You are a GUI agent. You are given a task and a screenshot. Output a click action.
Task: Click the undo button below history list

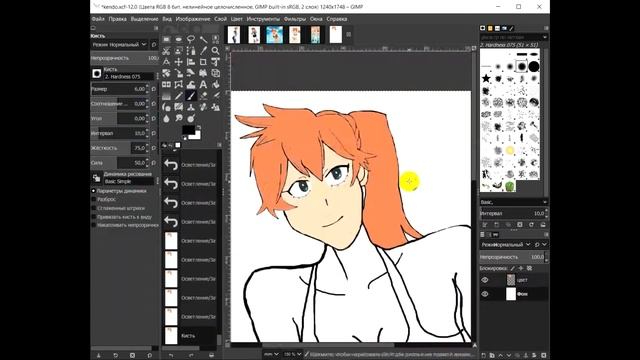pyautogui.click(x=171, y=356)
